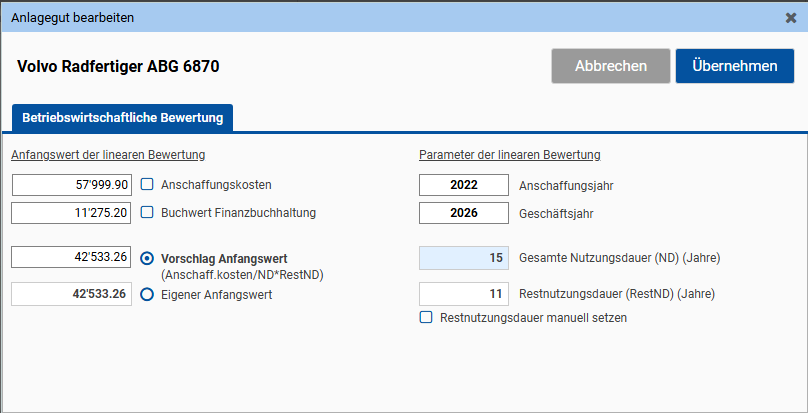The height and width of the screenshot is (413, 808).
Task: Close the Anlagegut bearbeiten dialog
Action: (790, 18)
